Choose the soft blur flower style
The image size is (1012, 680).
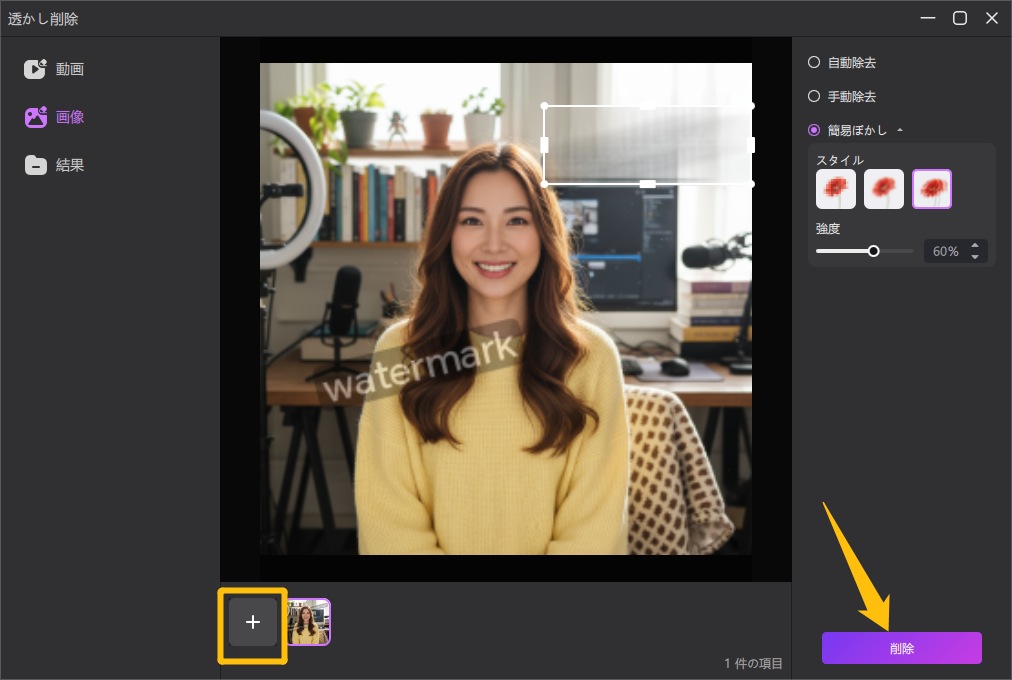(884, 189)
